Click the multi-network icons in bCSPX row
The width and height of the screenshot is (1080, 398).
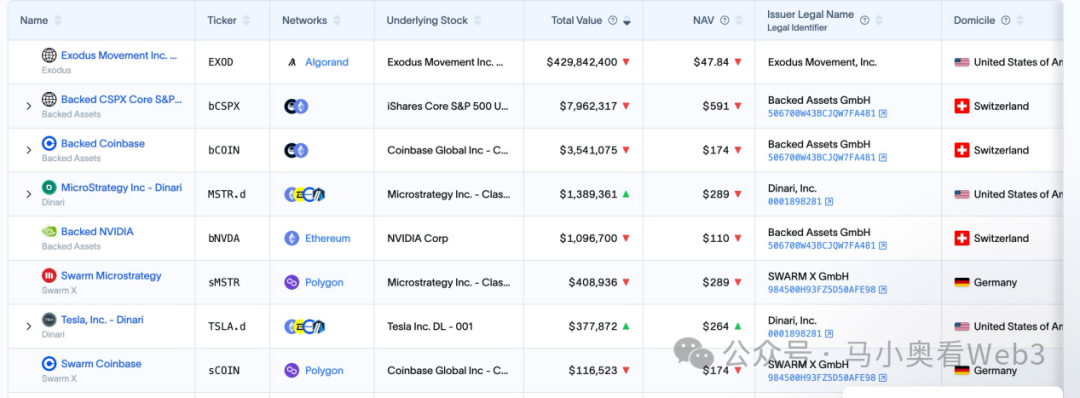click(296, 106)
